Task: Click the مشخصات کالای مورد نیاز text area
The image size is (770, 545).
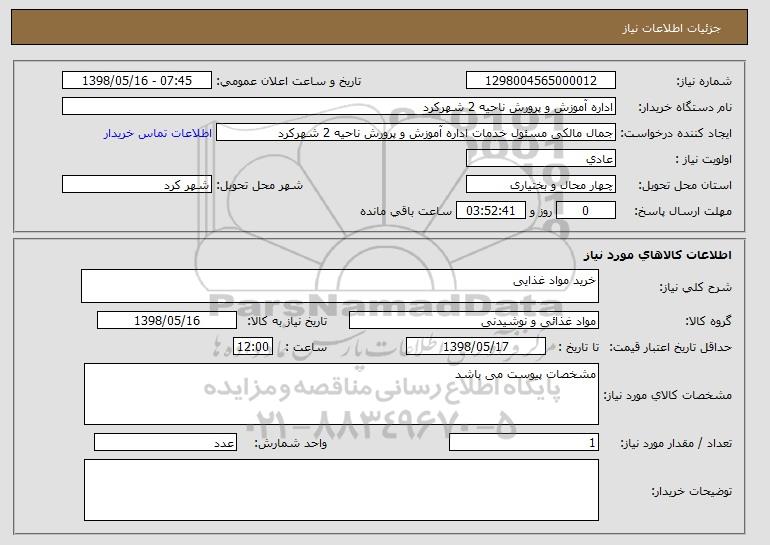Action: point(341,394)
